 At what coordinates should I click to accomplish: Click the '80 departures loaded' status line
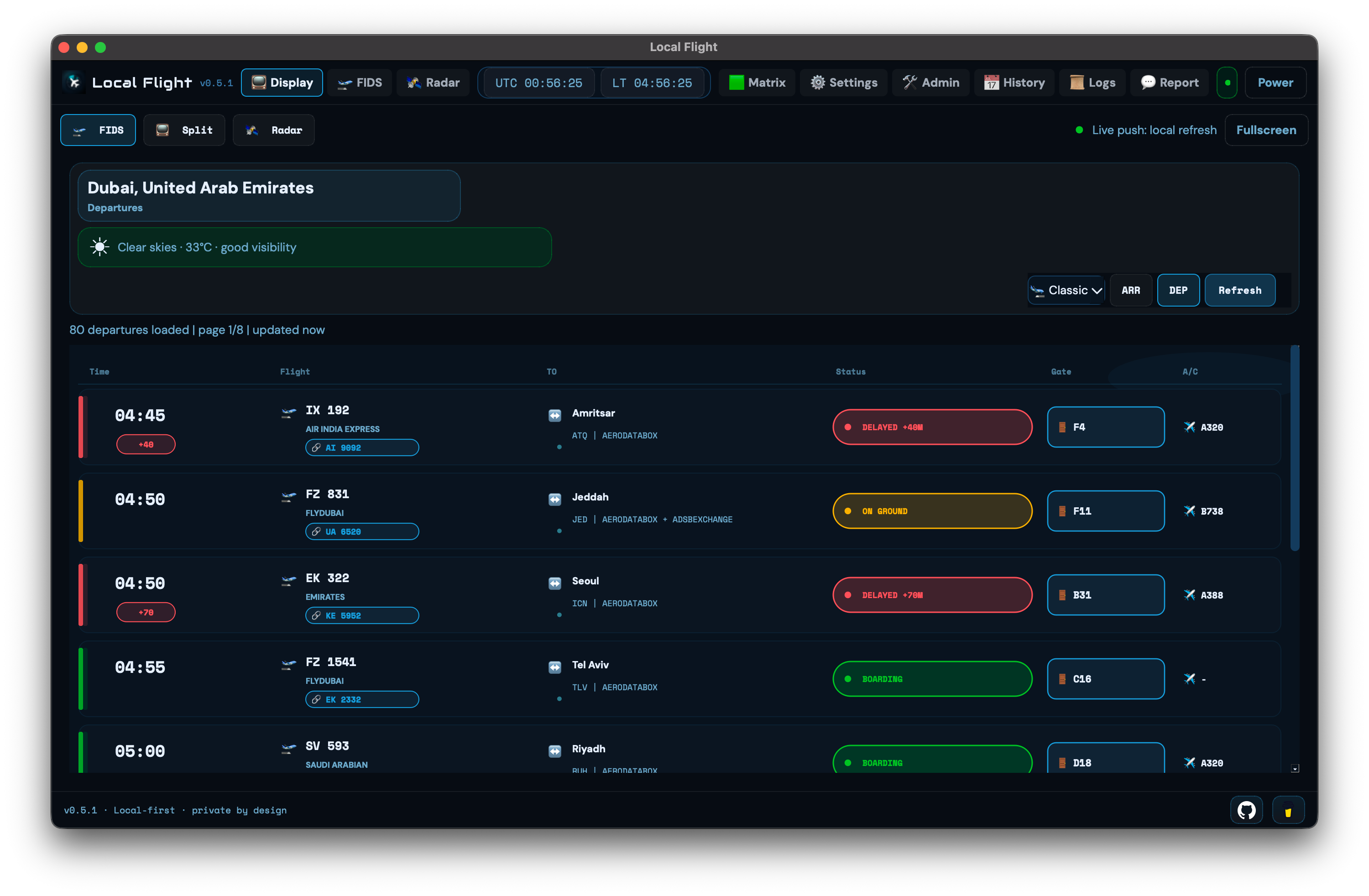click(x=197, y=329)
